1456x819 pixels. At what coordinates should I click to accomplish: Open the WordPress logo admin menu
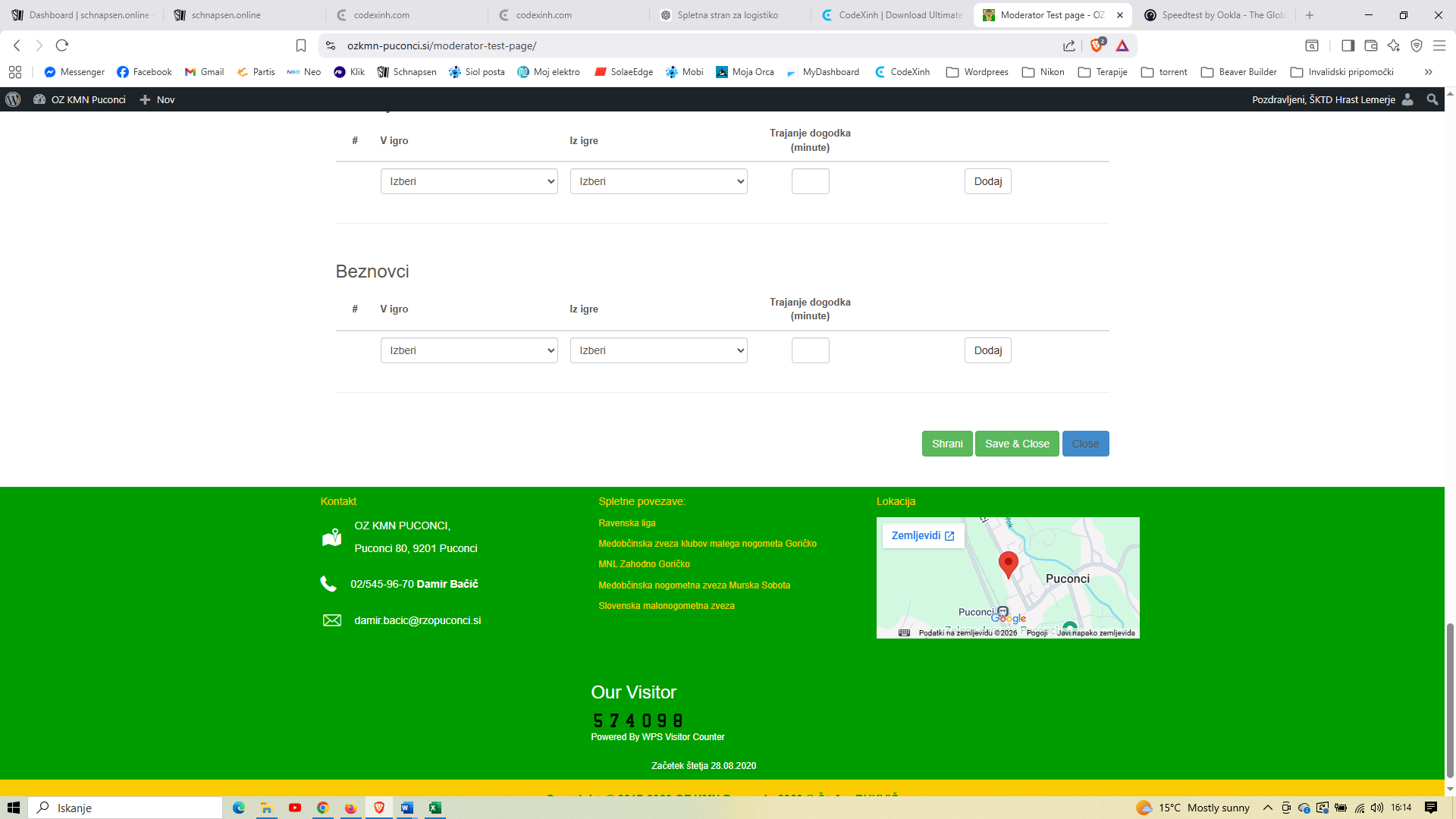pyautogui.click(x=13, y=99)
